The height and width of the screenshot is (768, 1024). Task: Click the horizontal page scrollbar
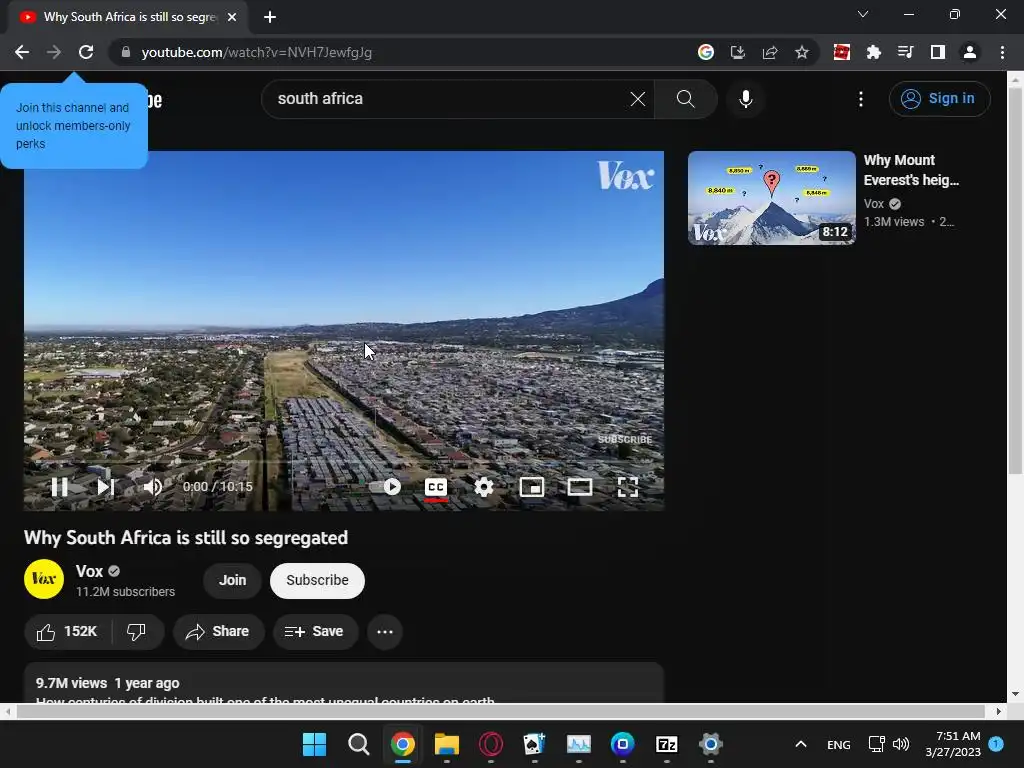(500, 711)
